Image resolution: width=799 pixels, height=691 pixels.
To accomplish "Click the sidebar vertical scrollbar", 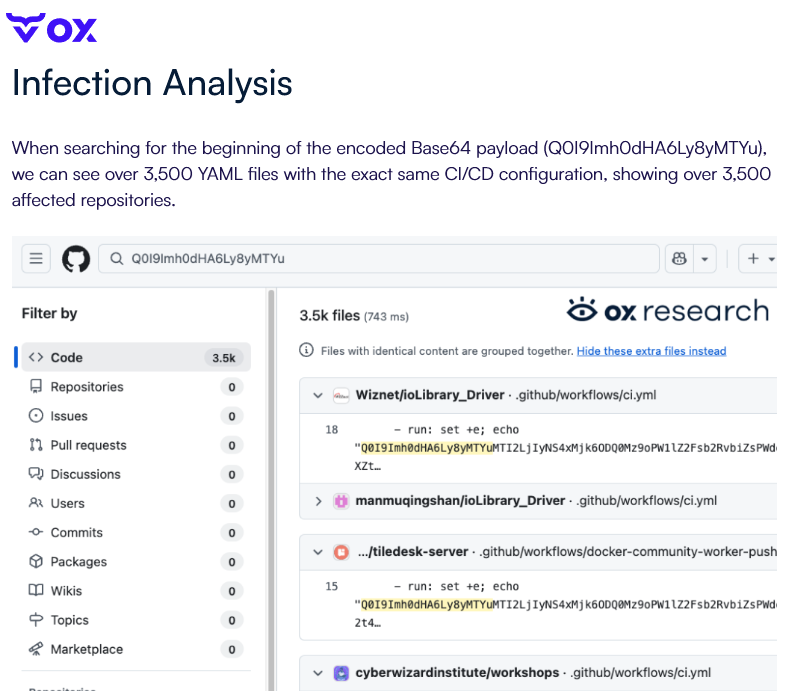I will [x=271, y=489].
